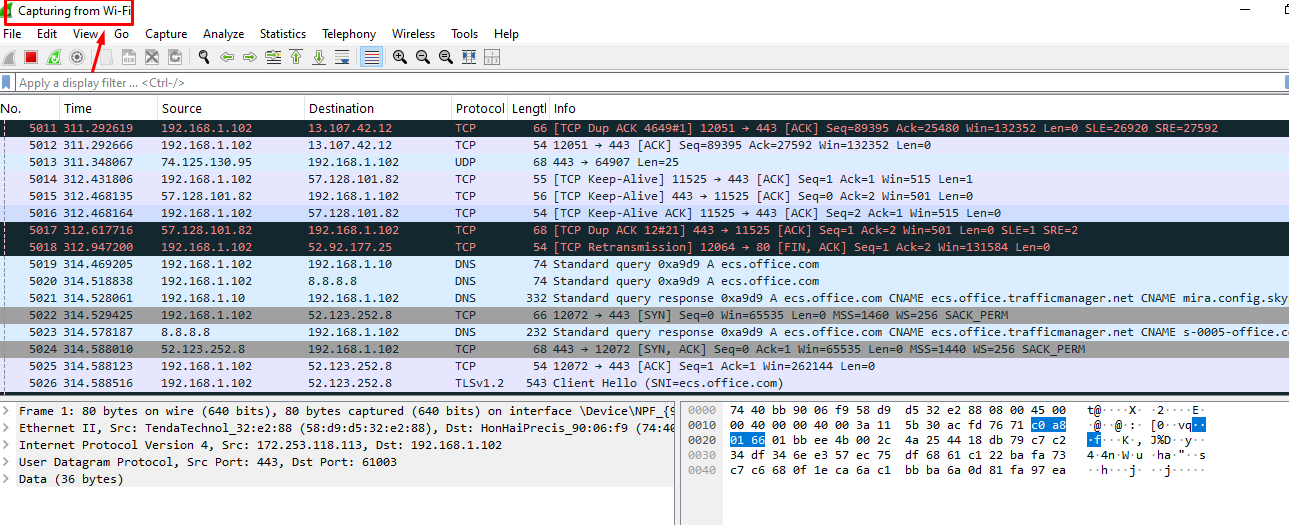Click highlighted hex bytes c0 a8
This screenshot has width=1289, height=525.
[1048, 424]
